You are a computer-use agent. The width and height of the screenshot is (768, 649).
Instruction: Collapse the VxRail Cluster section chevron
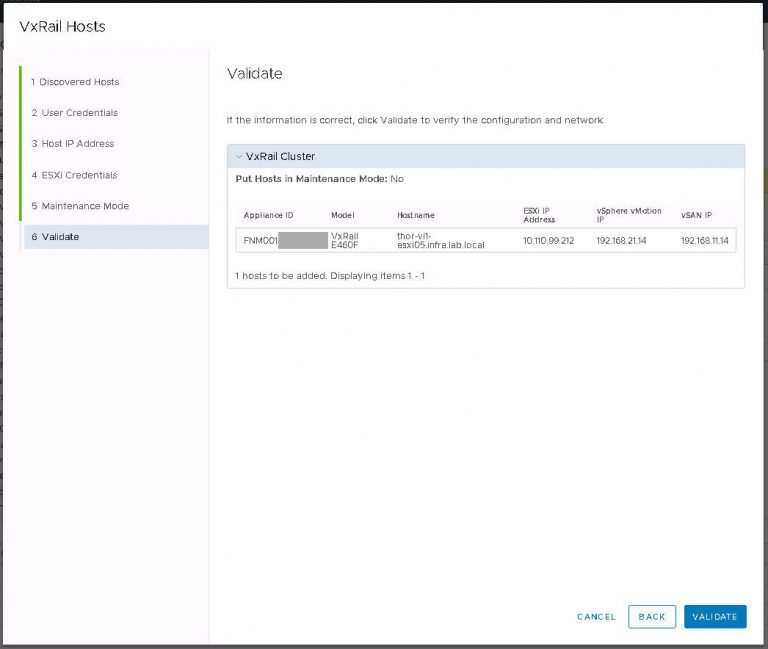click(x=239, y=157)
